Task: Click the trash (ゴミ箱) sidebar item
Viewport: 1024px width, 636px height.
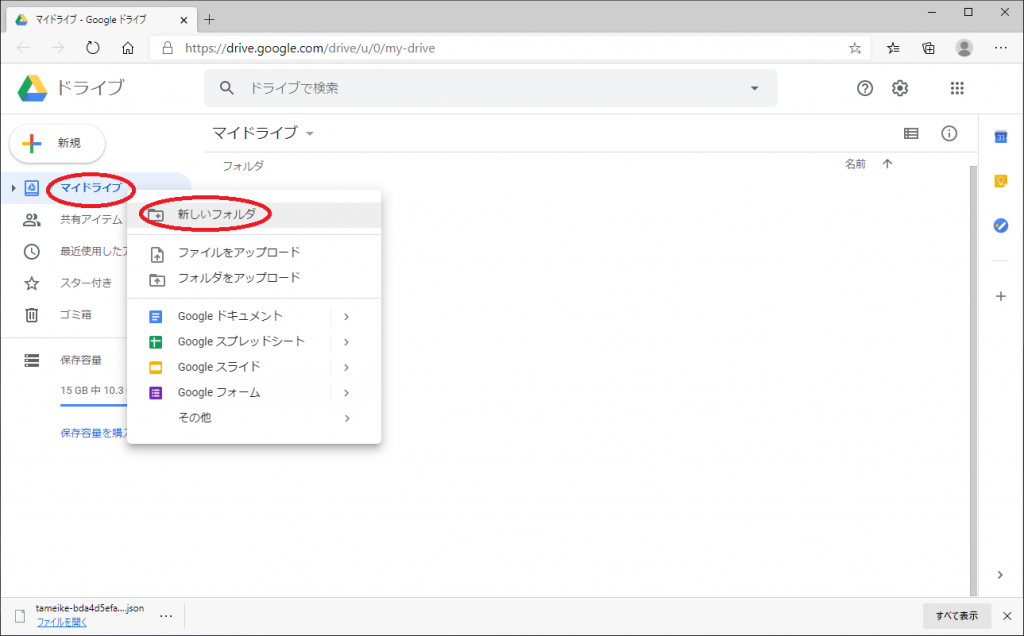Action: coord(75,315)
